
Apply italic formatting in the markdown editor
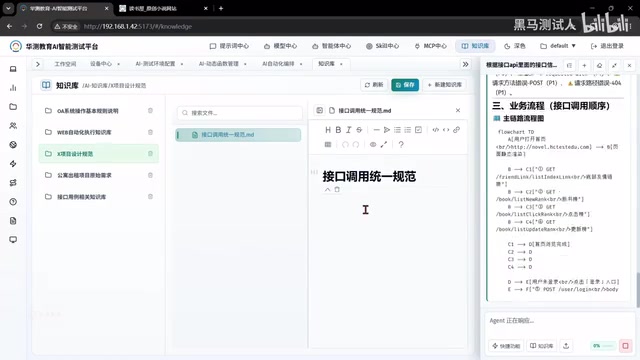click(349, 130)
